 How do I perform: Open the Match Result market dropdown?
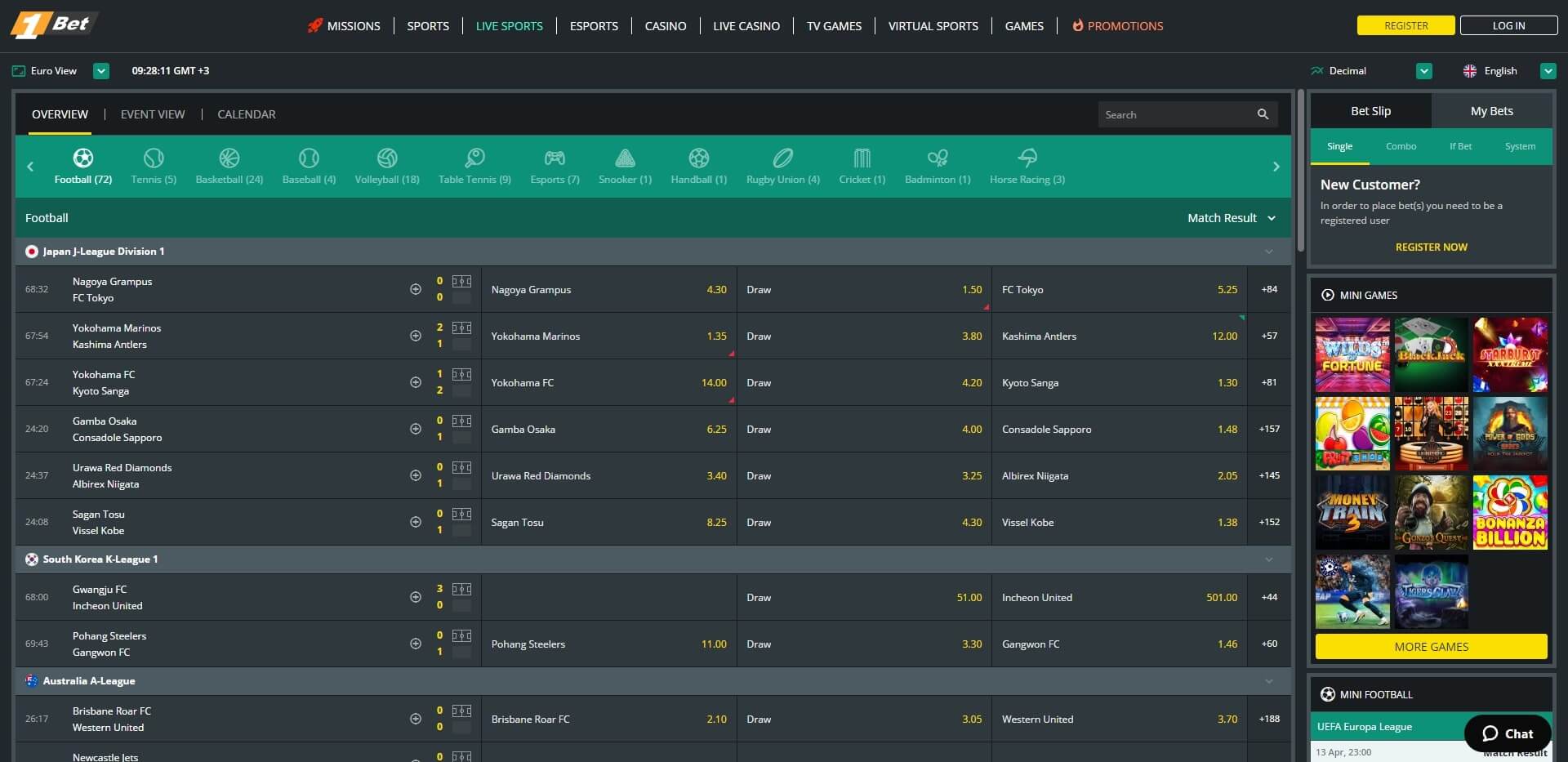point(1232,218)
